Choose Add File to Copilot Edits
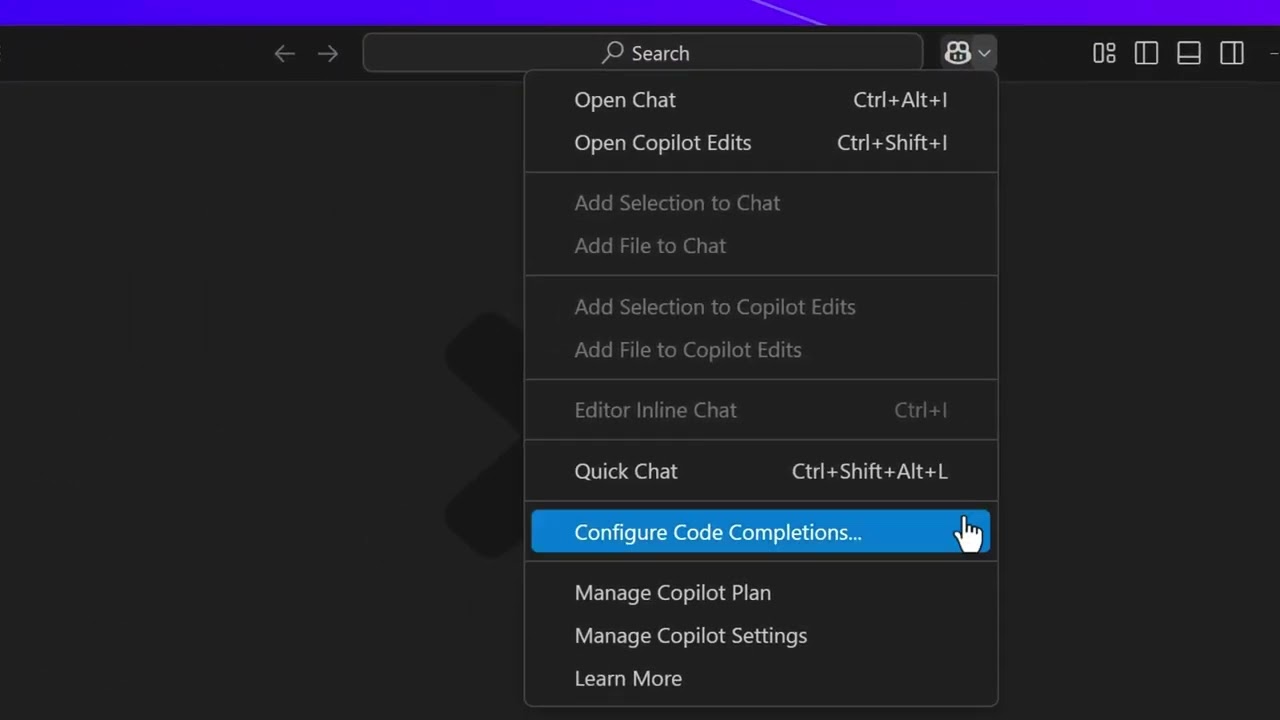Screen dimensions: 1280x720 (x=688, y=350)
